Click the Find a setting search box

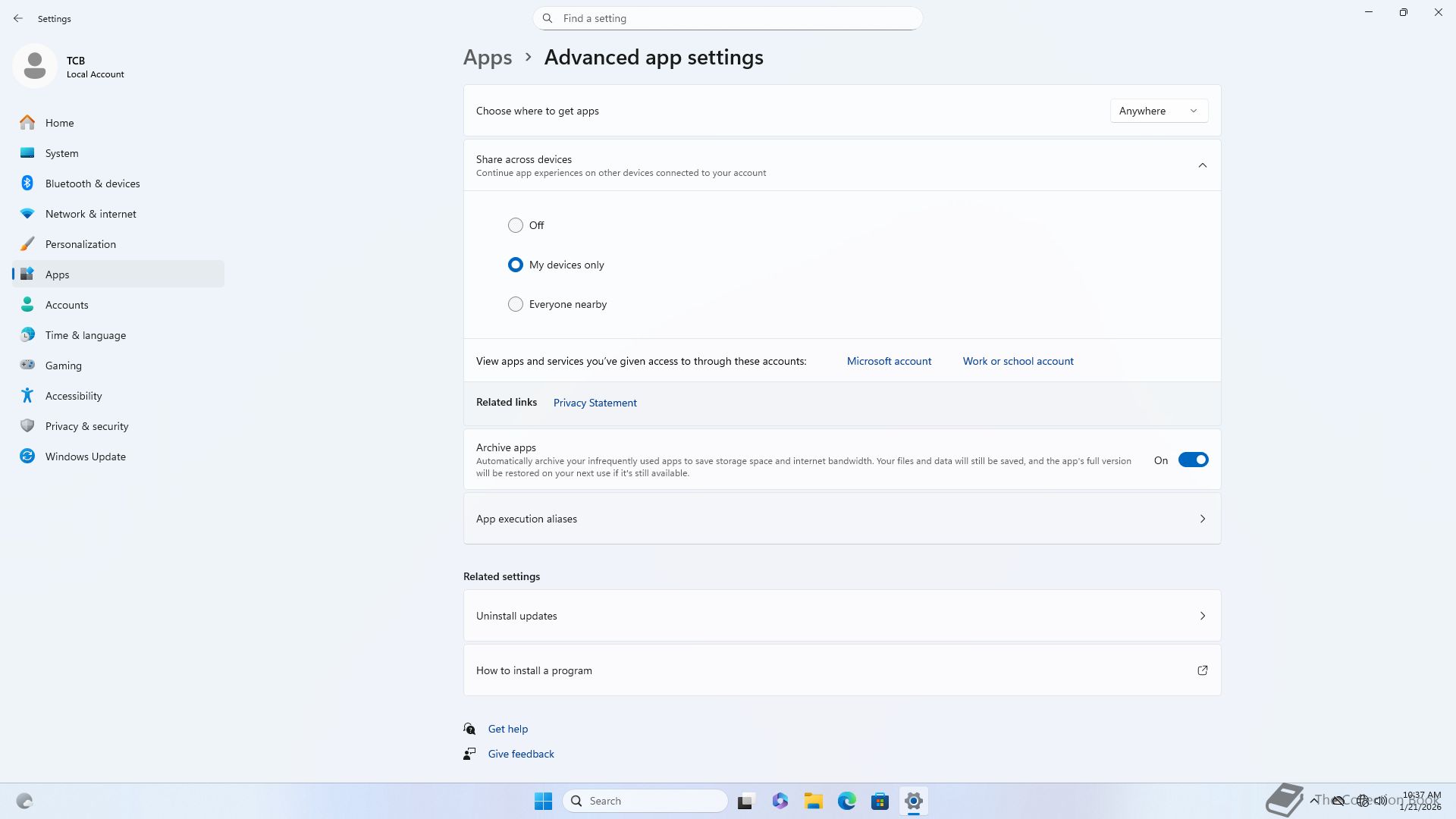728,18
